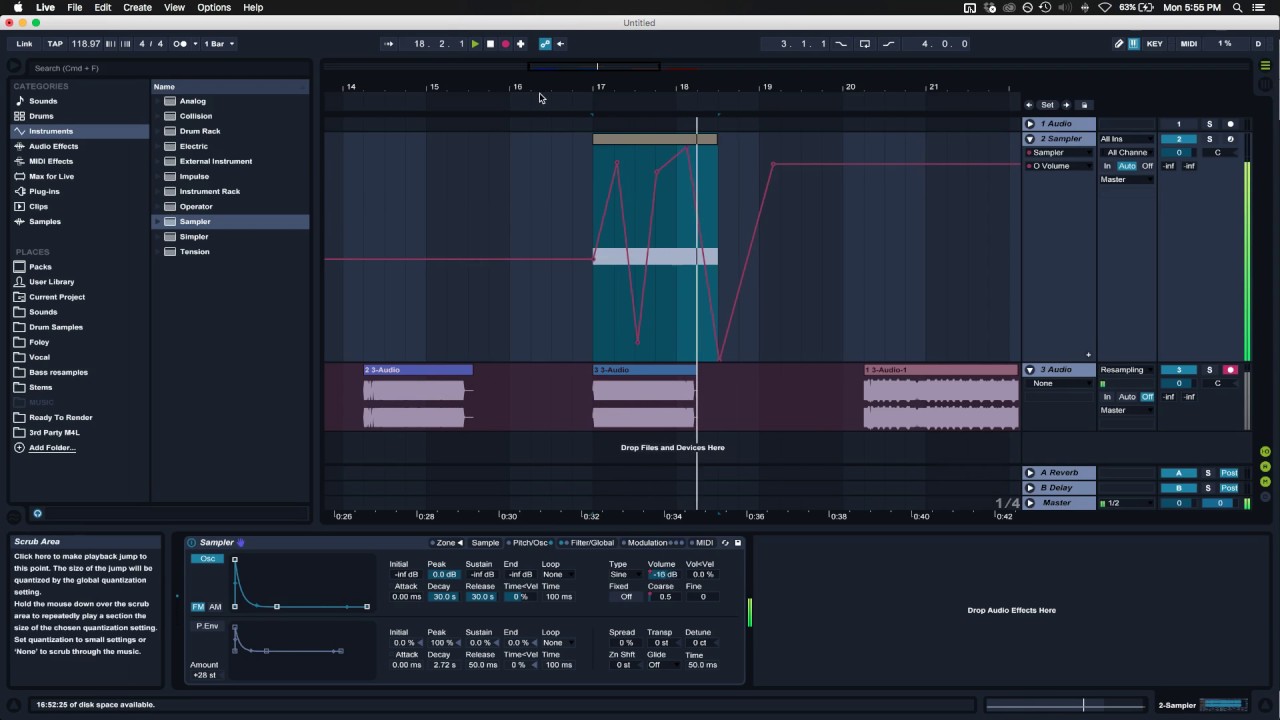This screenshot has width=1280, height=720.
Task: Select the Clips category
Action: pyautogui.click(x=38, y=206)
